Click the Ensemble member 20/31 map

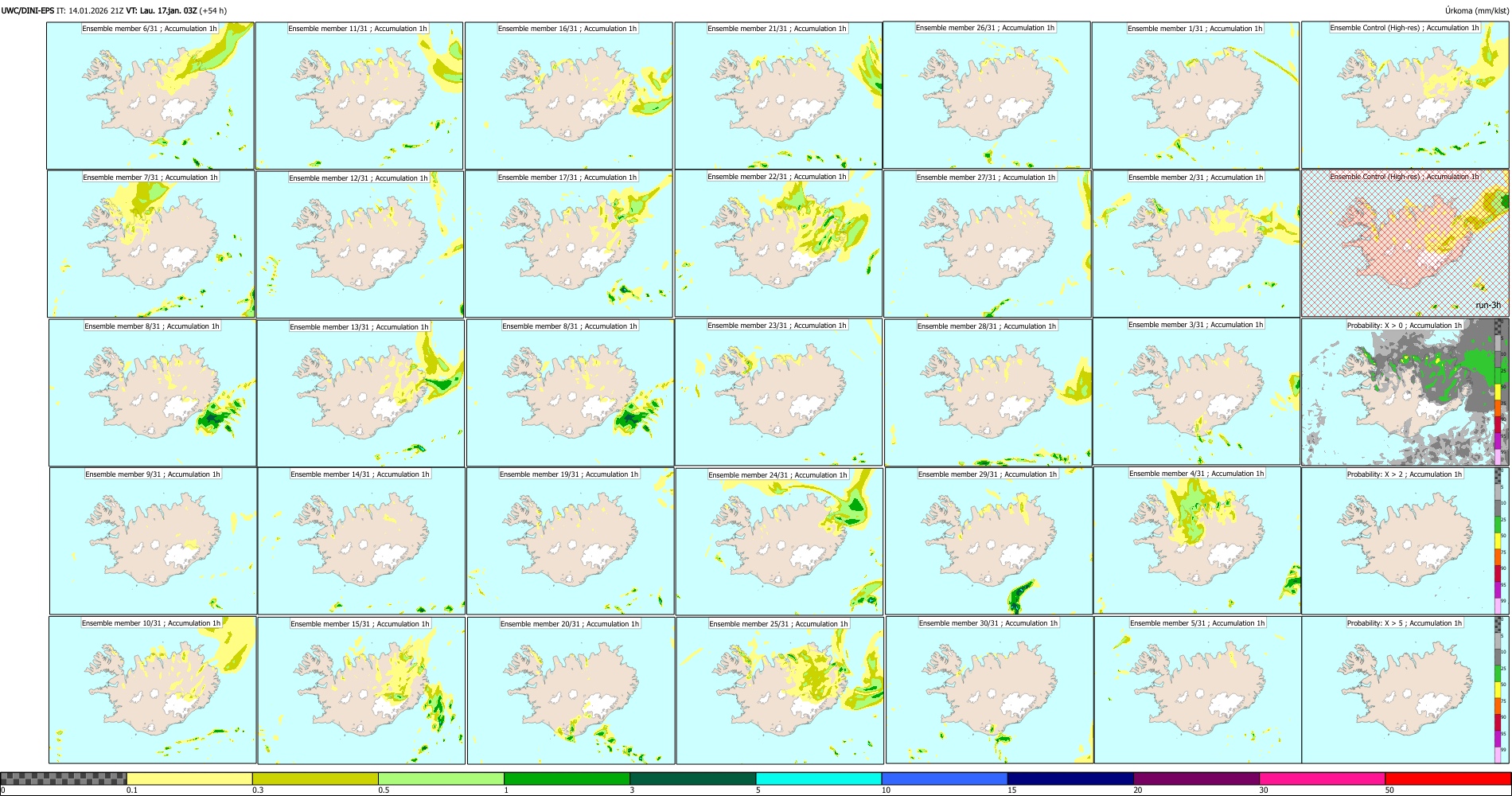pos(571,691)
